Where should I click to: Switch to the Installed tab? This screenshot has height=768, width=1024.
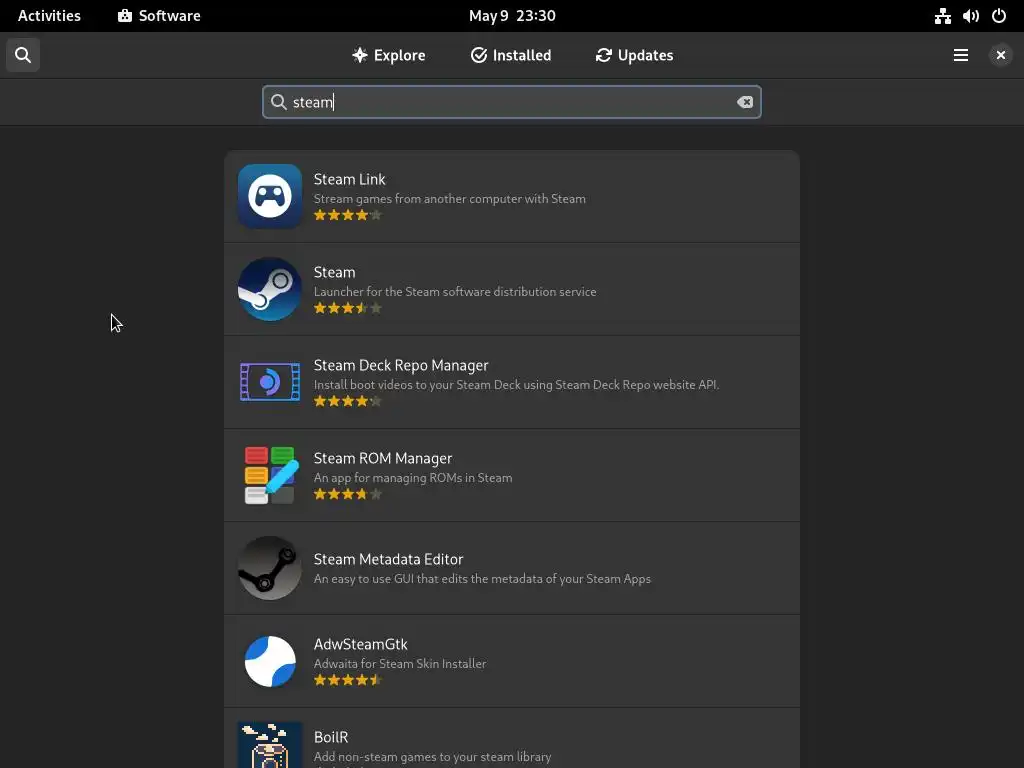tap(511, 56)
